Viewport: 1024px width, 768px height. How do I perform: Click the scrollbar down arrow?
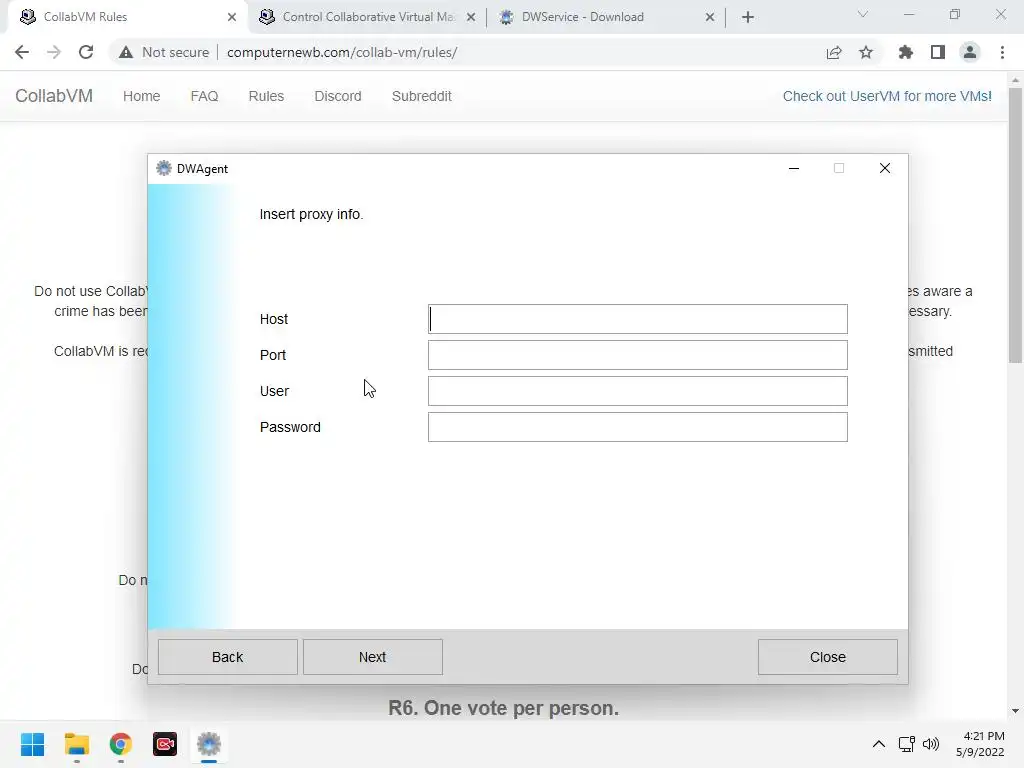[x=1015, y=711]
